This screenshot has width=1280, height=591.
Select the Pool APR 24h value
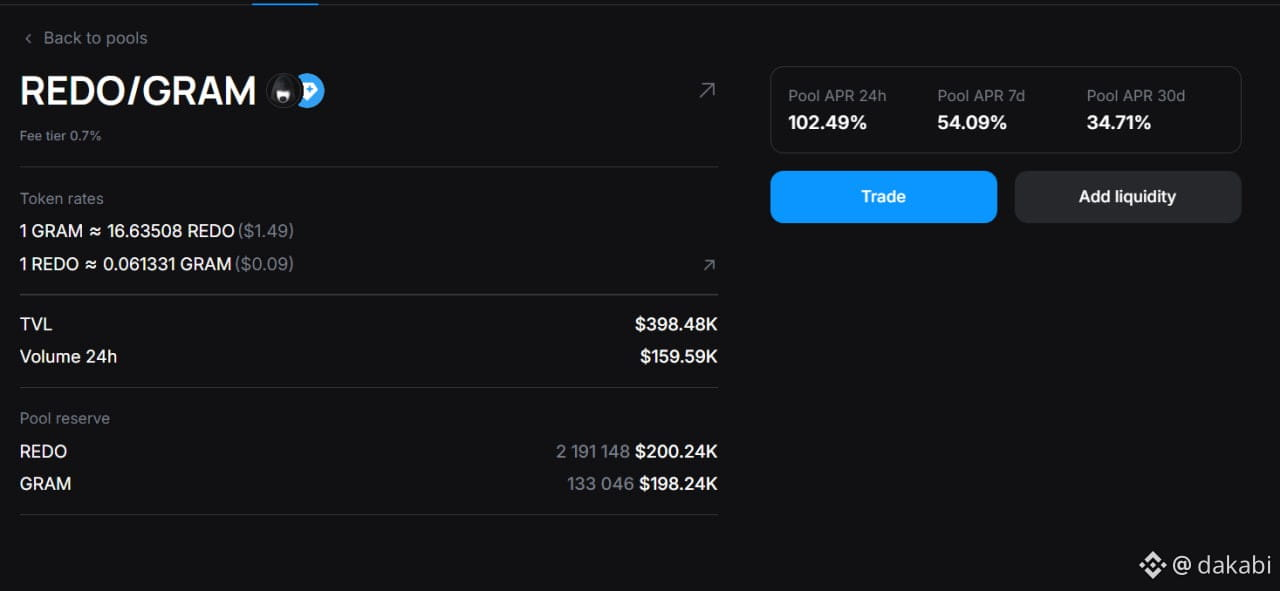(827, 123)
